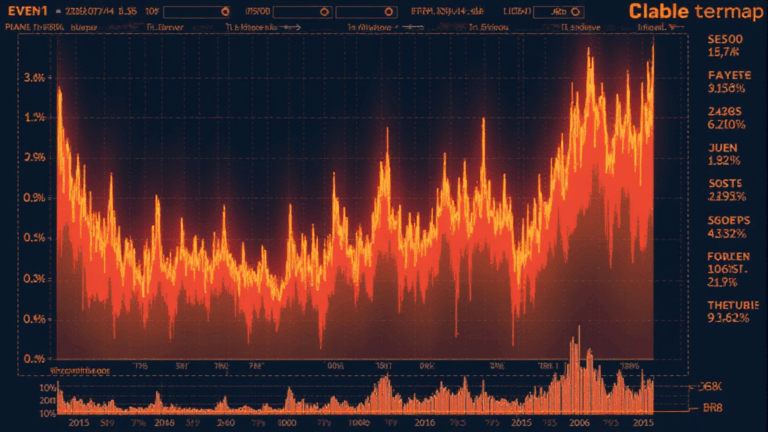
Task: Click the EVEN1 ticker label
Action: pos(27,11)
